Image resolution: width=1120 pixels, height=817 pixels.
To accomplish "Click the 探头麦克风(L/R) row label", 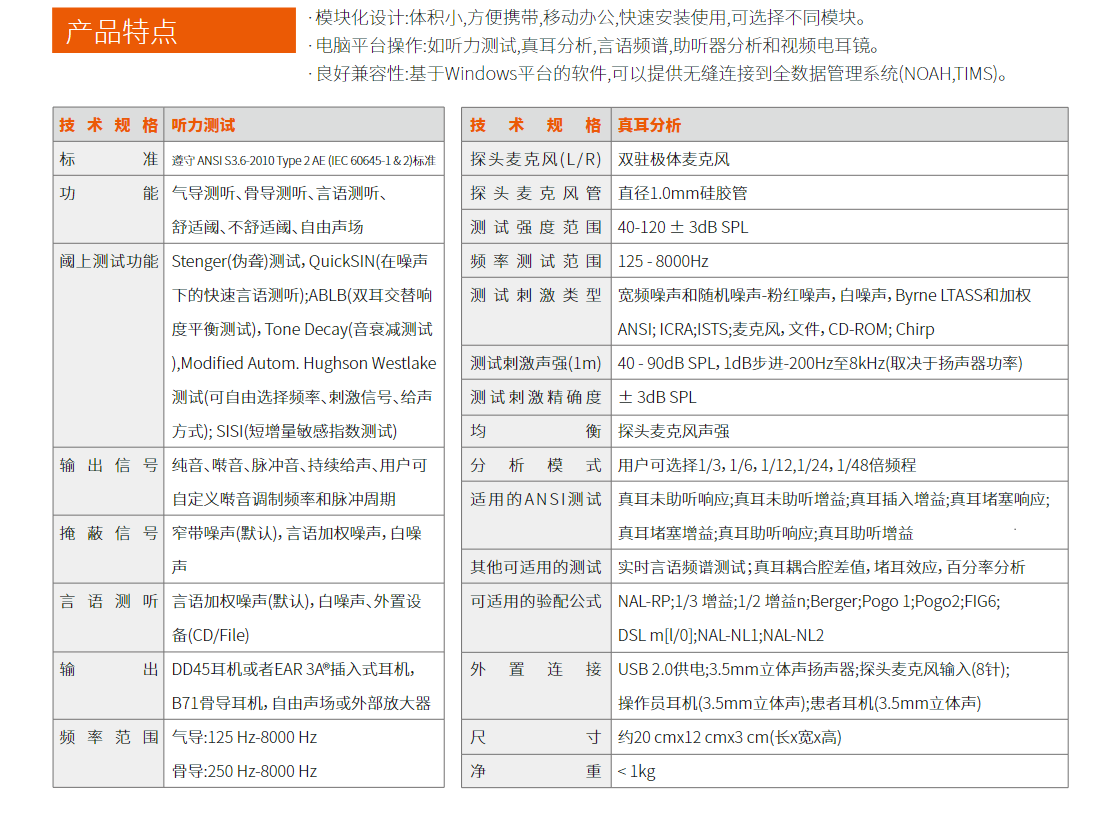I will (x=536, y=160).
